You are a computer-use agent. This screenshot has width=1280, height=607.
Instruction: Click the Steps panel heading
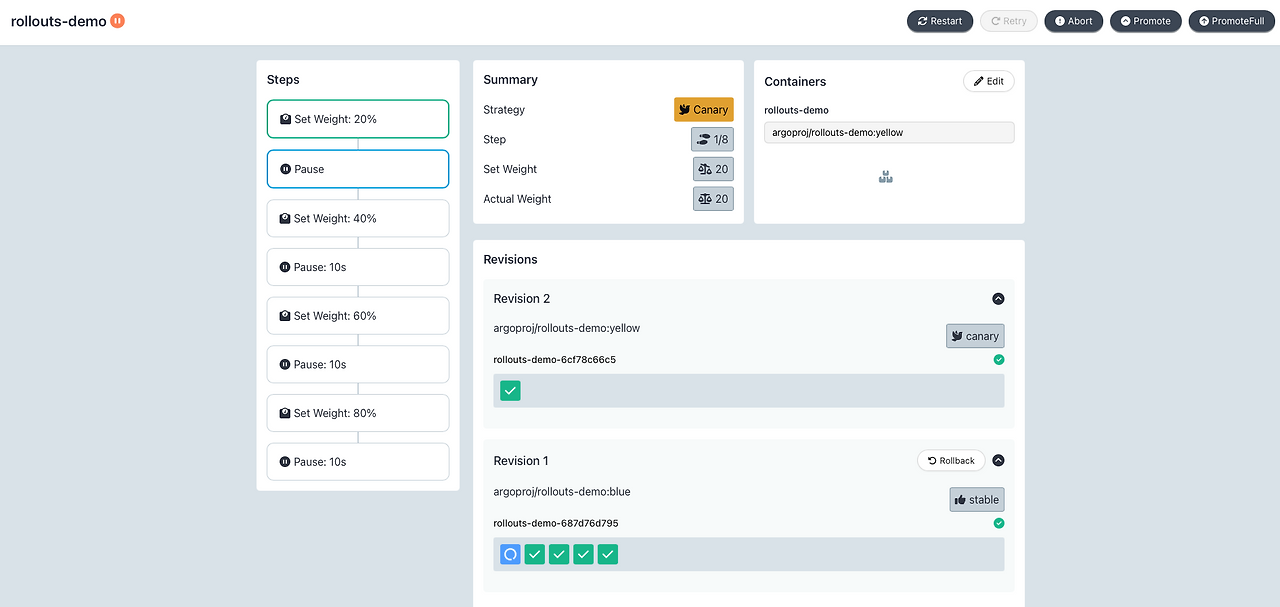click(283, 80)
